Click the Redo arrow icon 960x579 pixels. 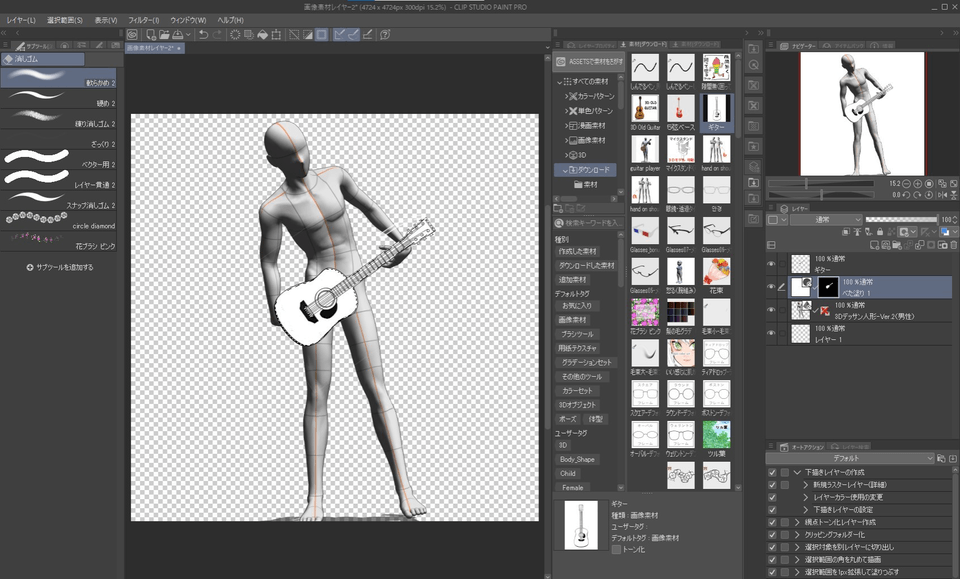click(x=217, y=34)
